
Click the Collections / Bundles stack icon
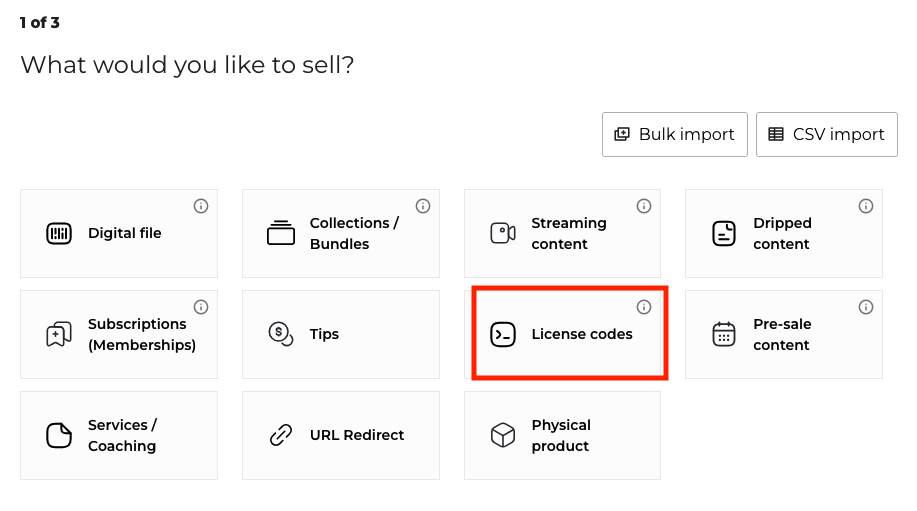[x=281, y=233]
